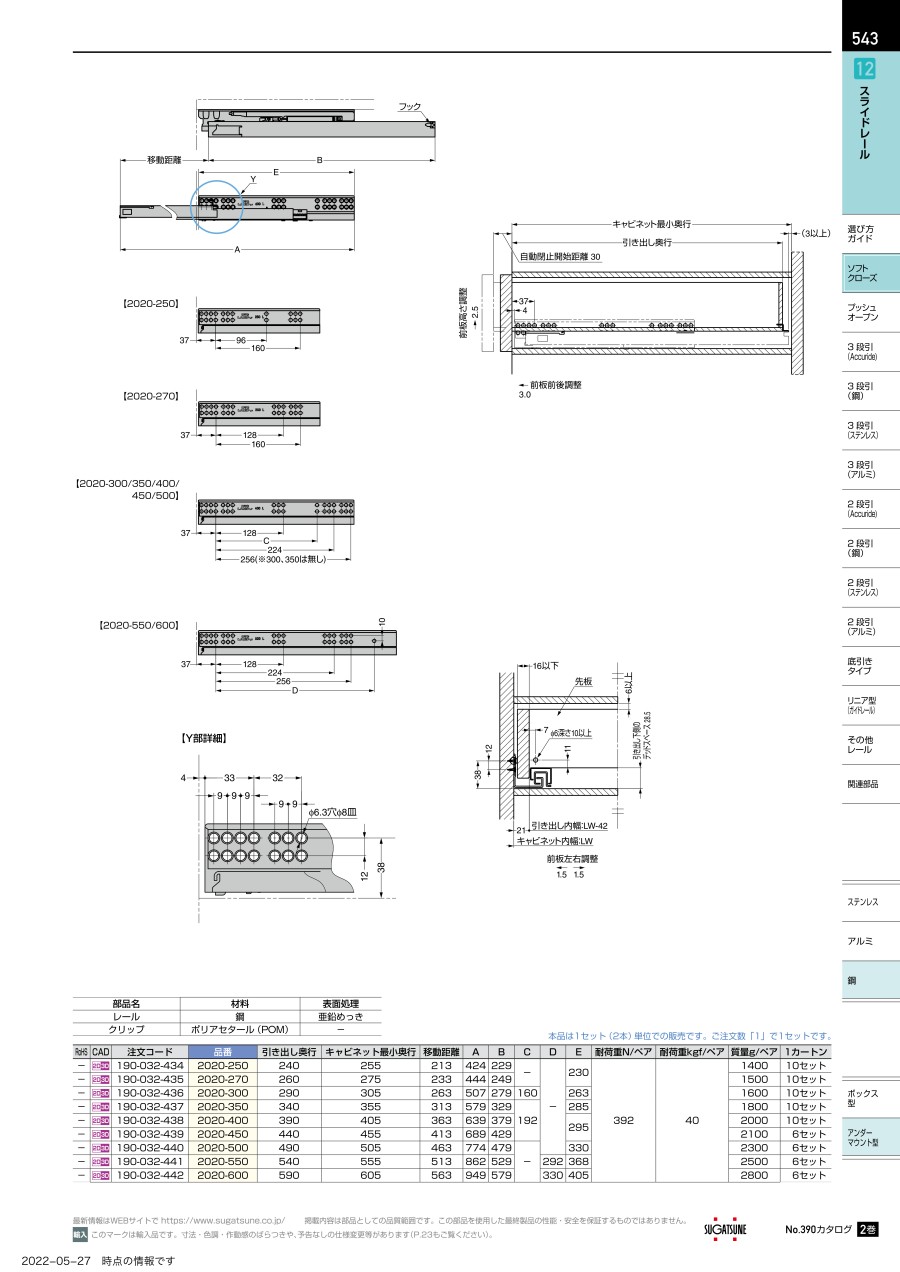Go to the 選び方ガイド side tab
The image size is (900, 1272).
pos(871,235)
